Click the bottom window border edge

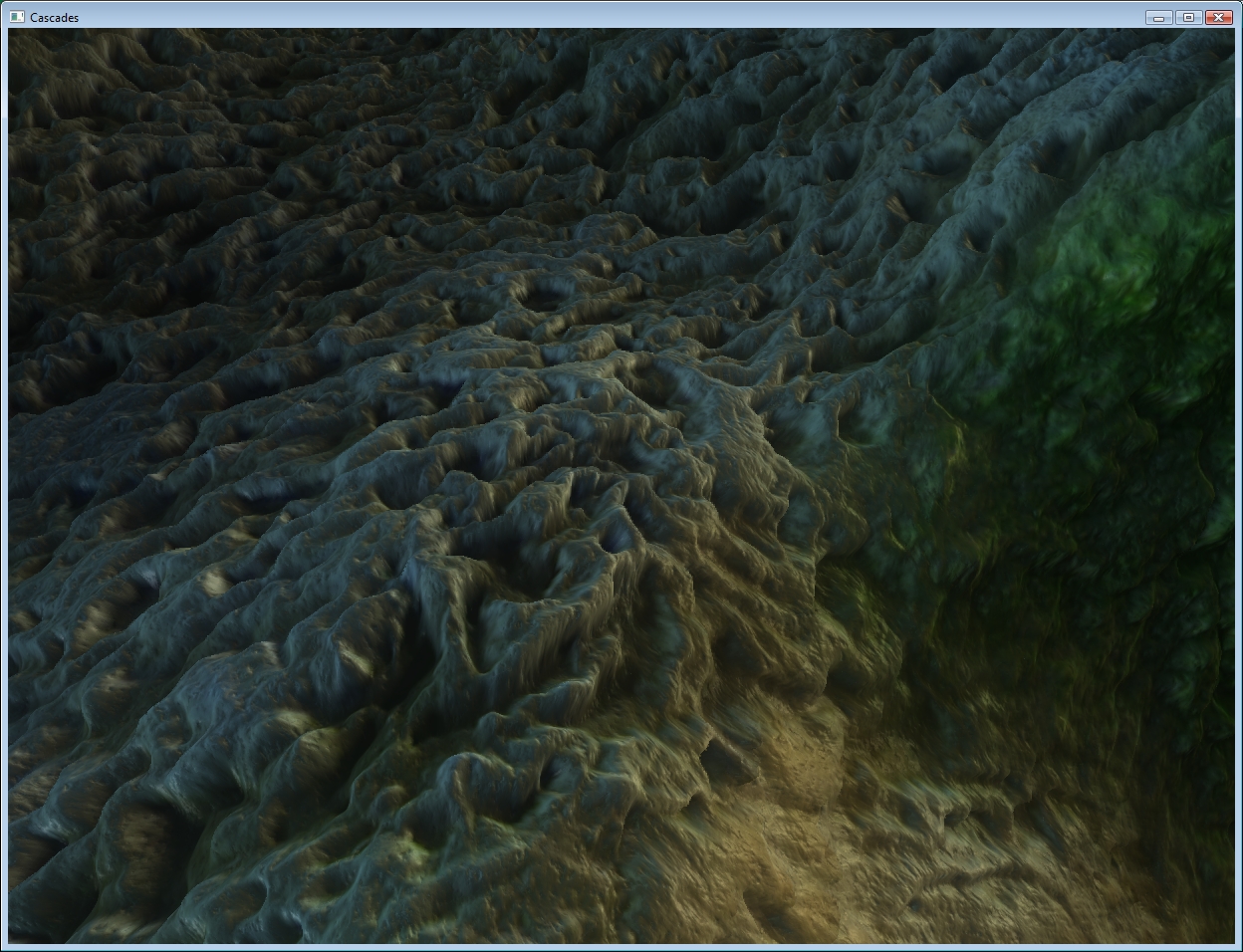[x=621, y=947]
